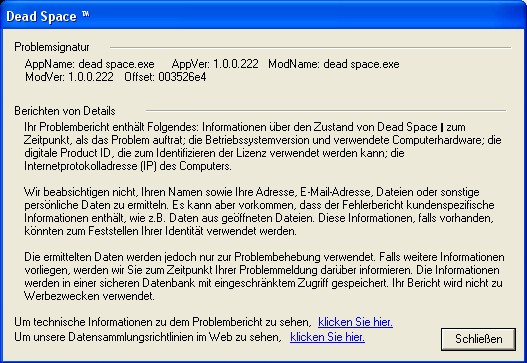Click the paragraph starting 'Wir beabsichtigen nicht'

click(x=259, y=211)
